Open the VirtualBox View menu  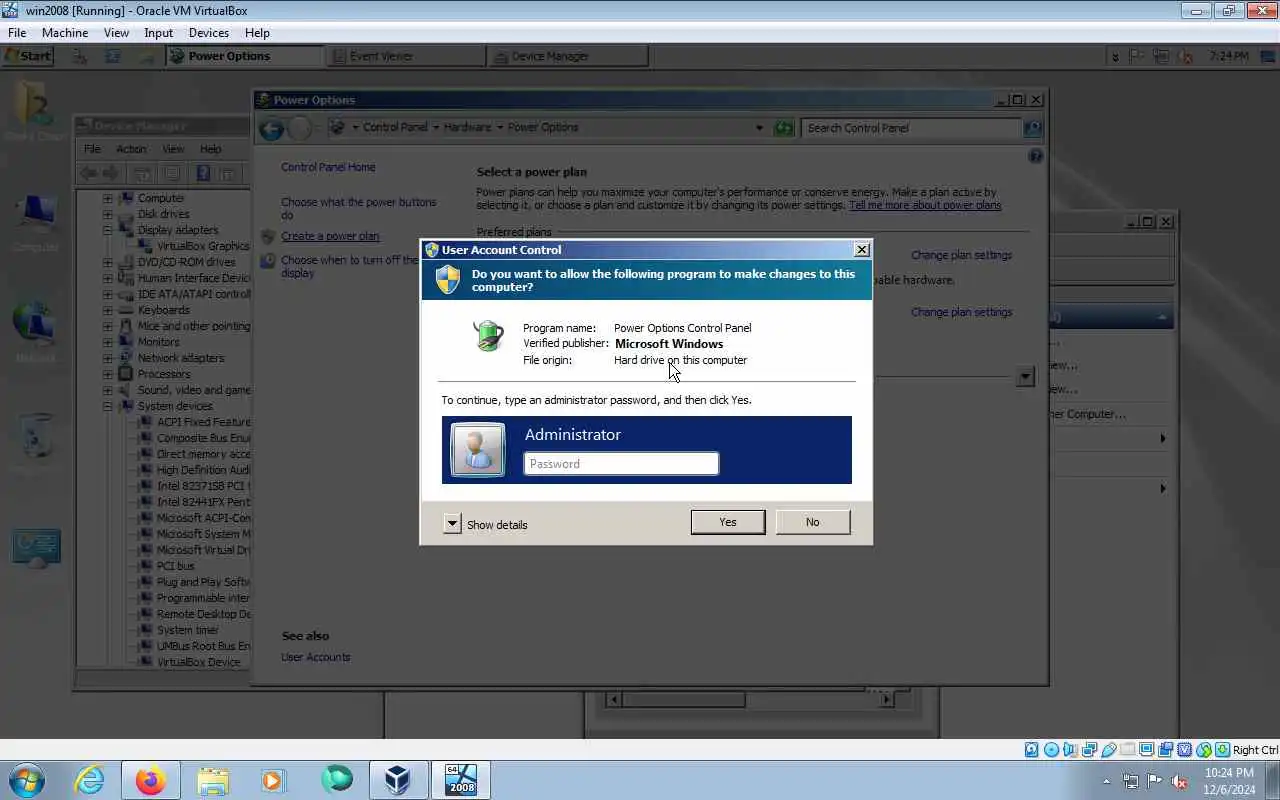[116, 33]
